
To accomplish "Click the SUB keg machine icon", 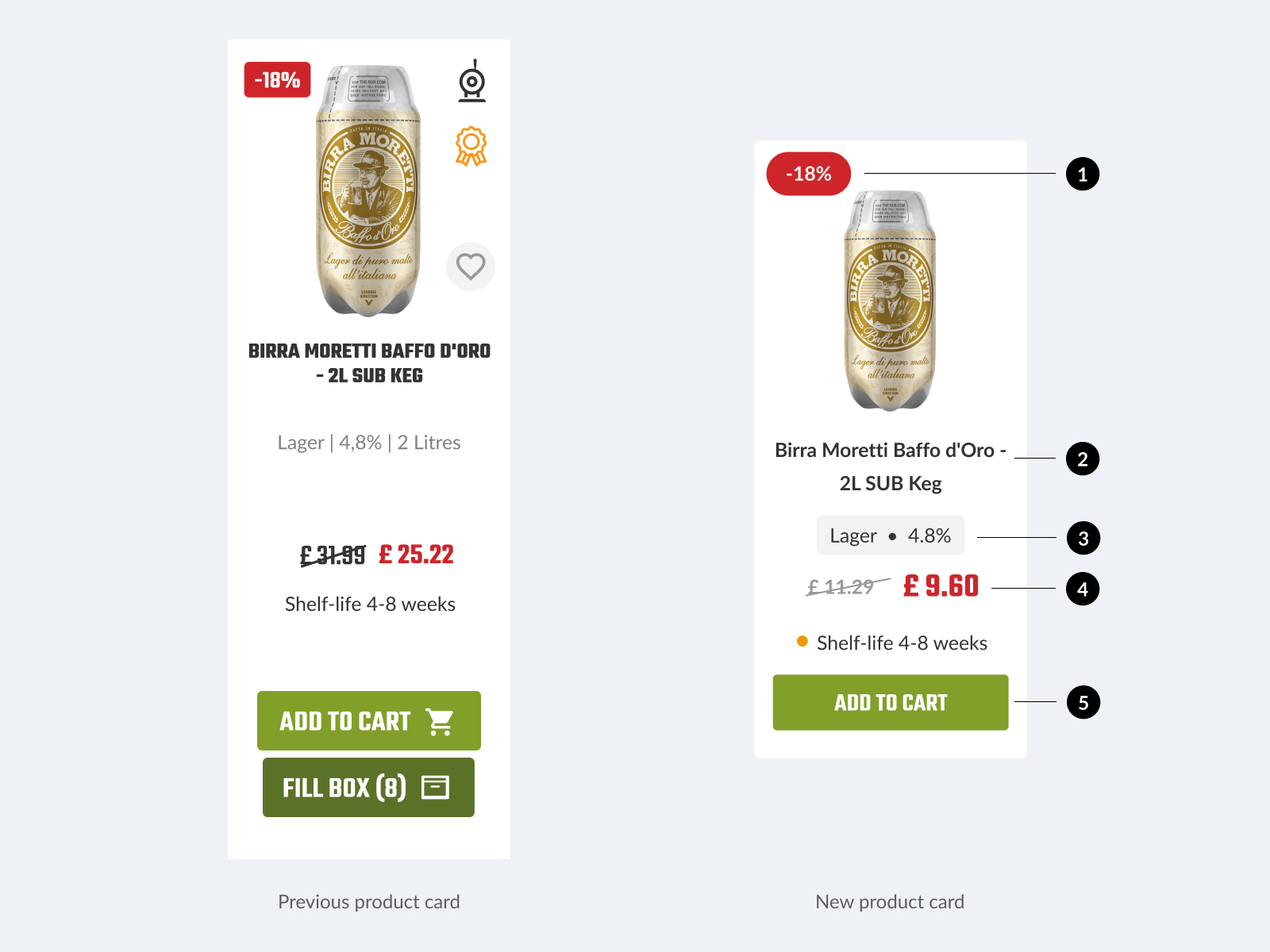I will click(471, 83).
